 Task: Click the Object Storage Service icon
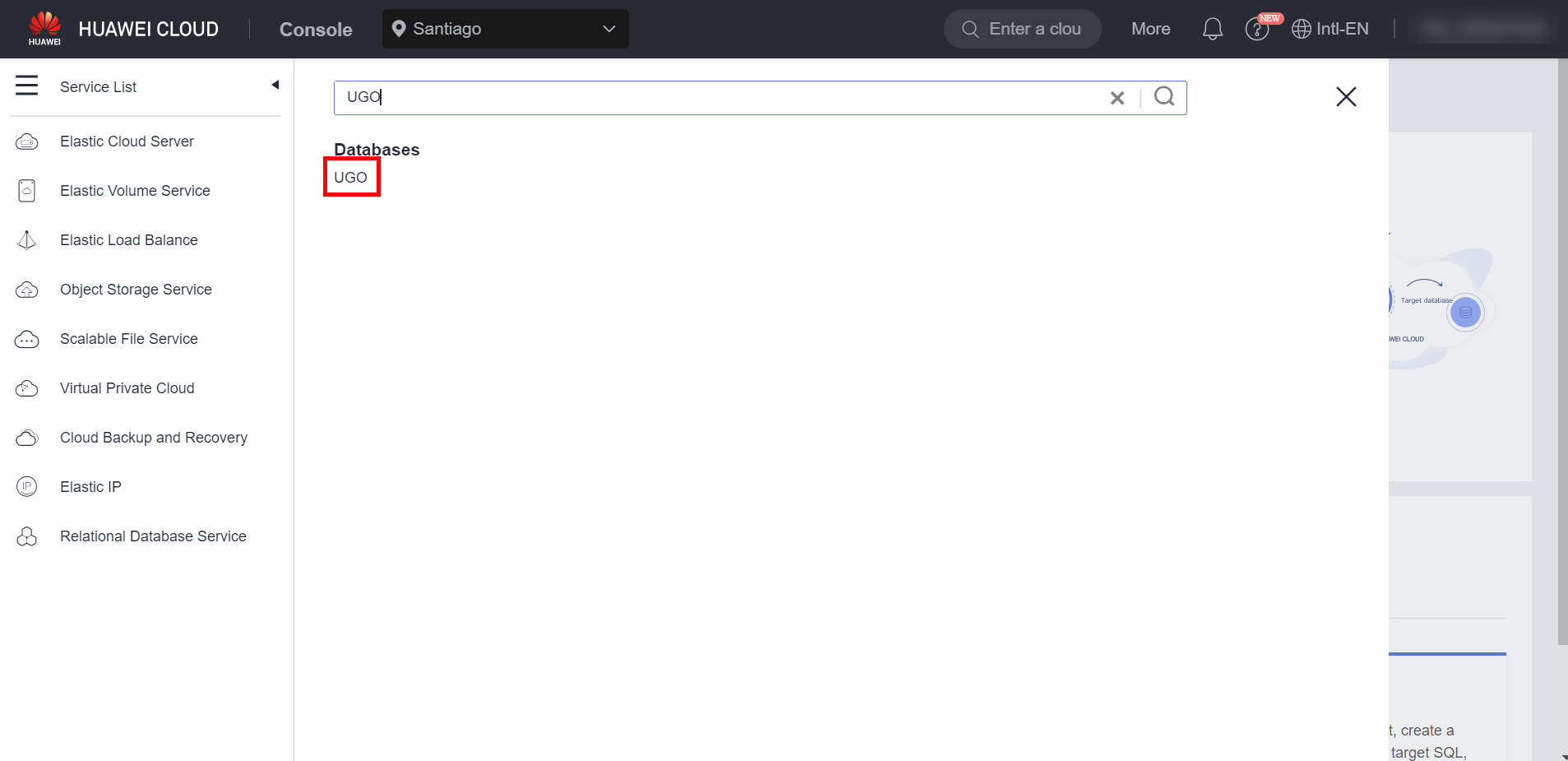coord(26,290)
